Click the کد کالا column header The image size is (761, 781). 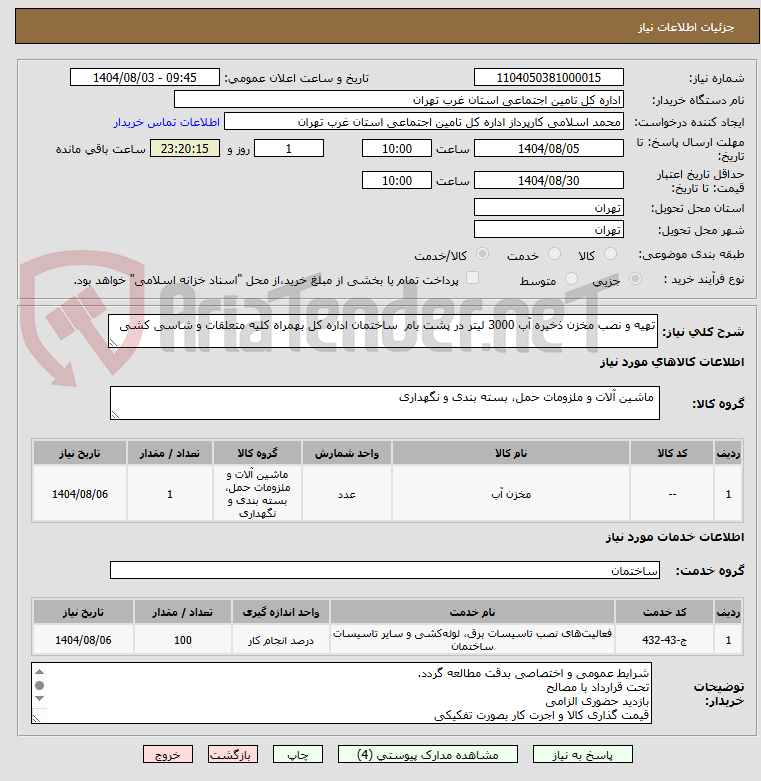point(672,453)
